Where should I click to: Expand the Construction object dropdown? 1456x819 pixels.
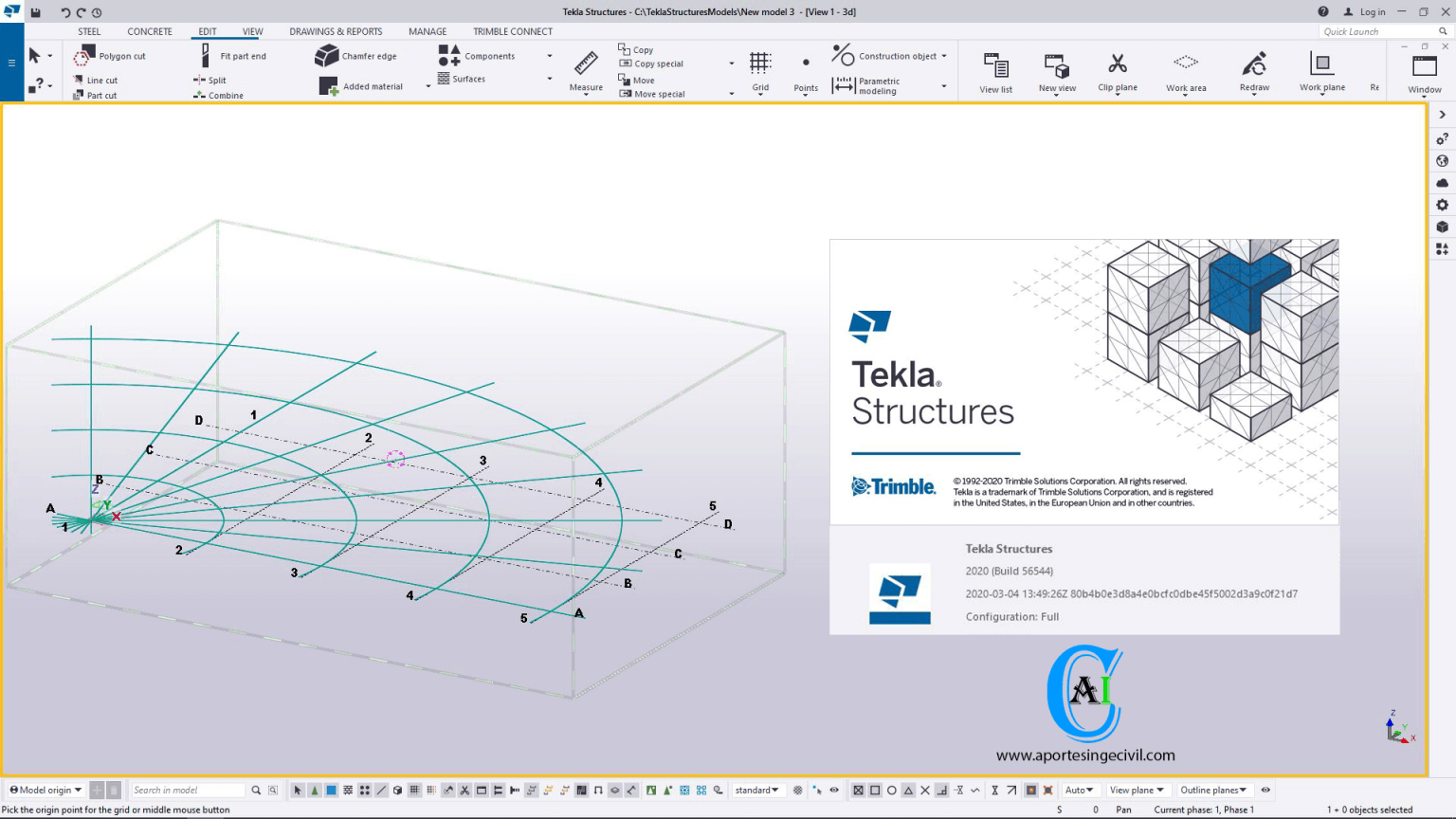944,56
